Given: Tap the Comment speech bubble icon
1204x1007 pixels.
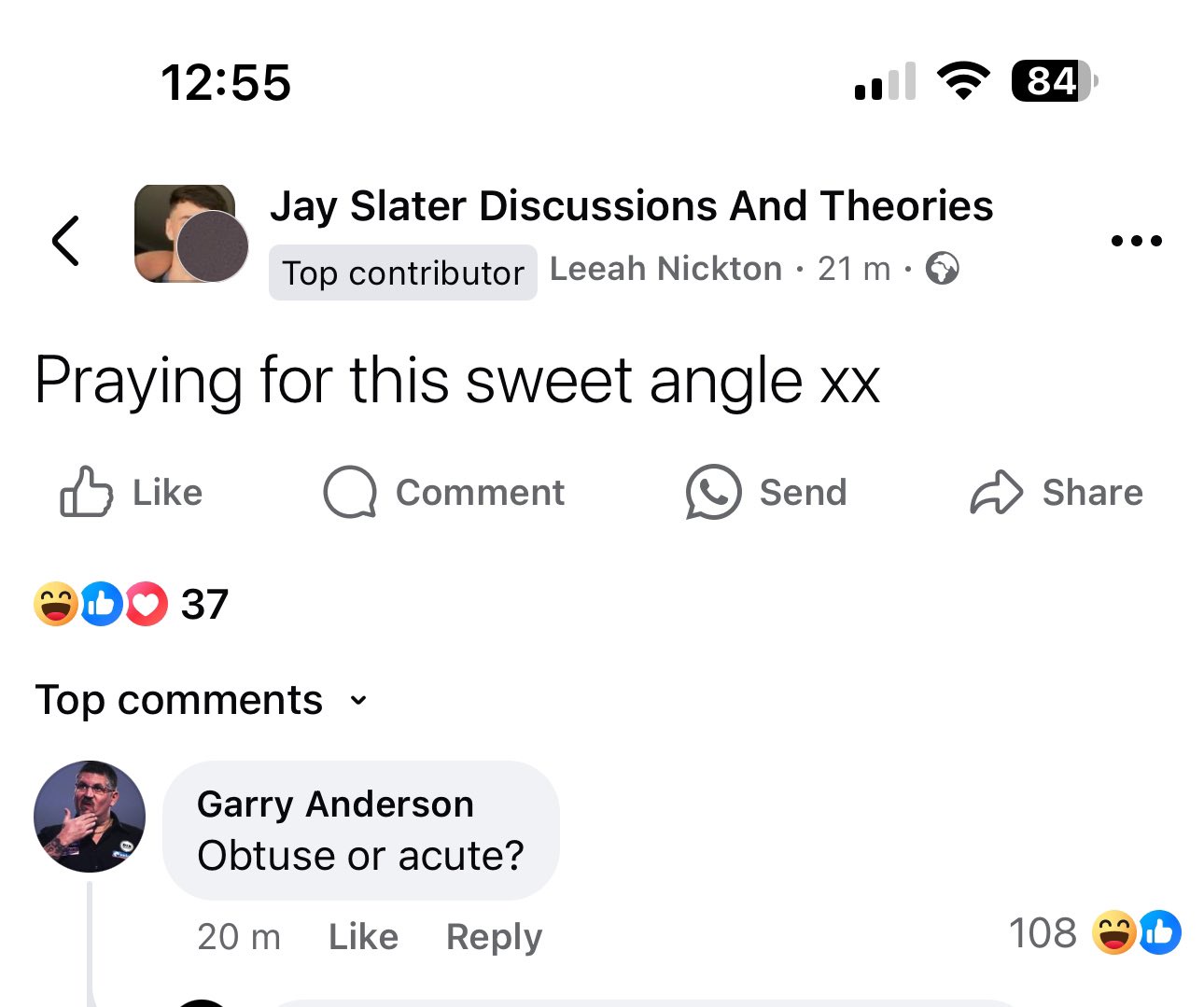Looking at the screenshot, I should pyautogui.click(x=350, y=492).
